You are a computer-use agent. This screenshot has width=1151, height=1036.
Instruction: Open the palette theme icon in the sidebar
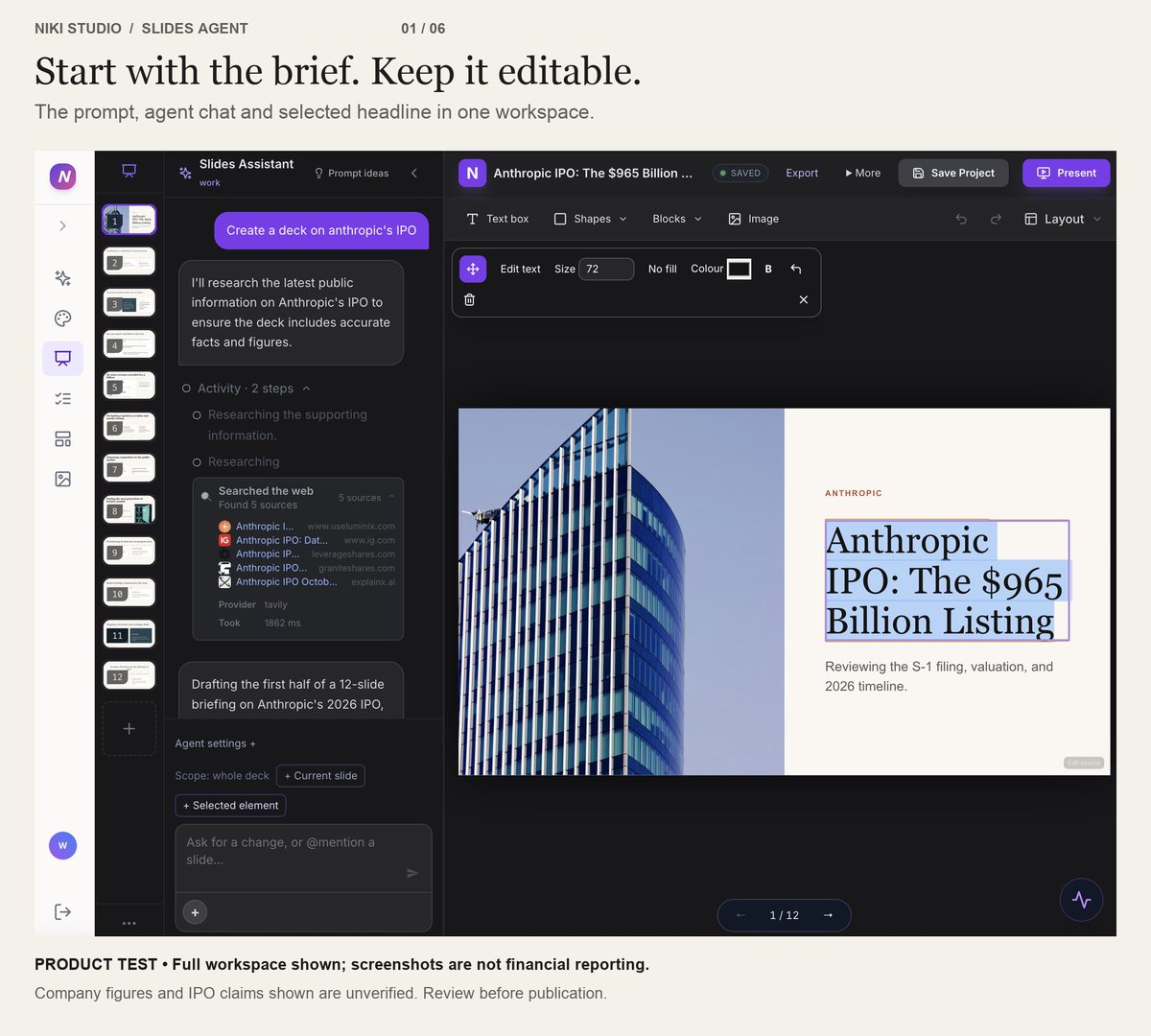coord(62,318)
